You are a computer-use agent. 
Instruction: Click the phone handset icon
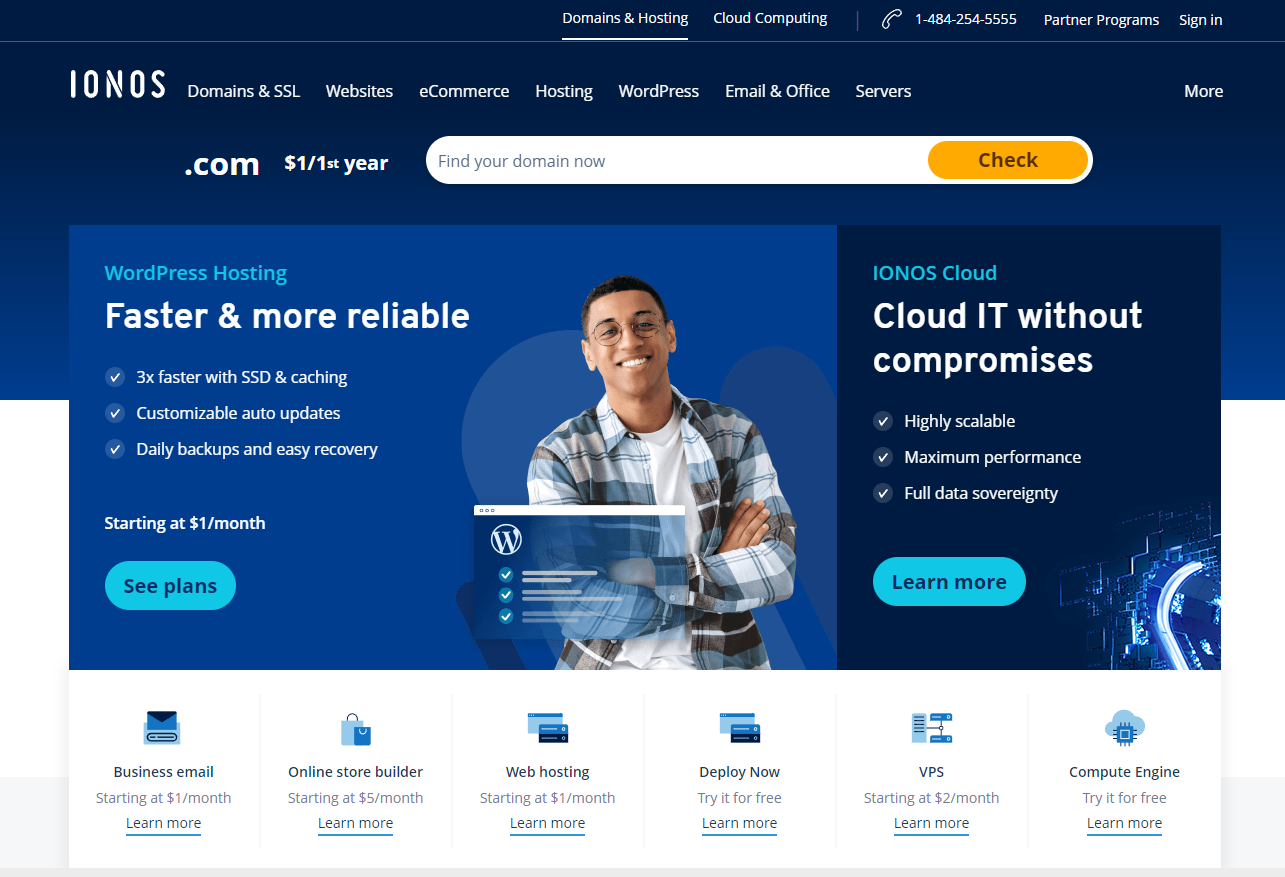click(892, 19)
